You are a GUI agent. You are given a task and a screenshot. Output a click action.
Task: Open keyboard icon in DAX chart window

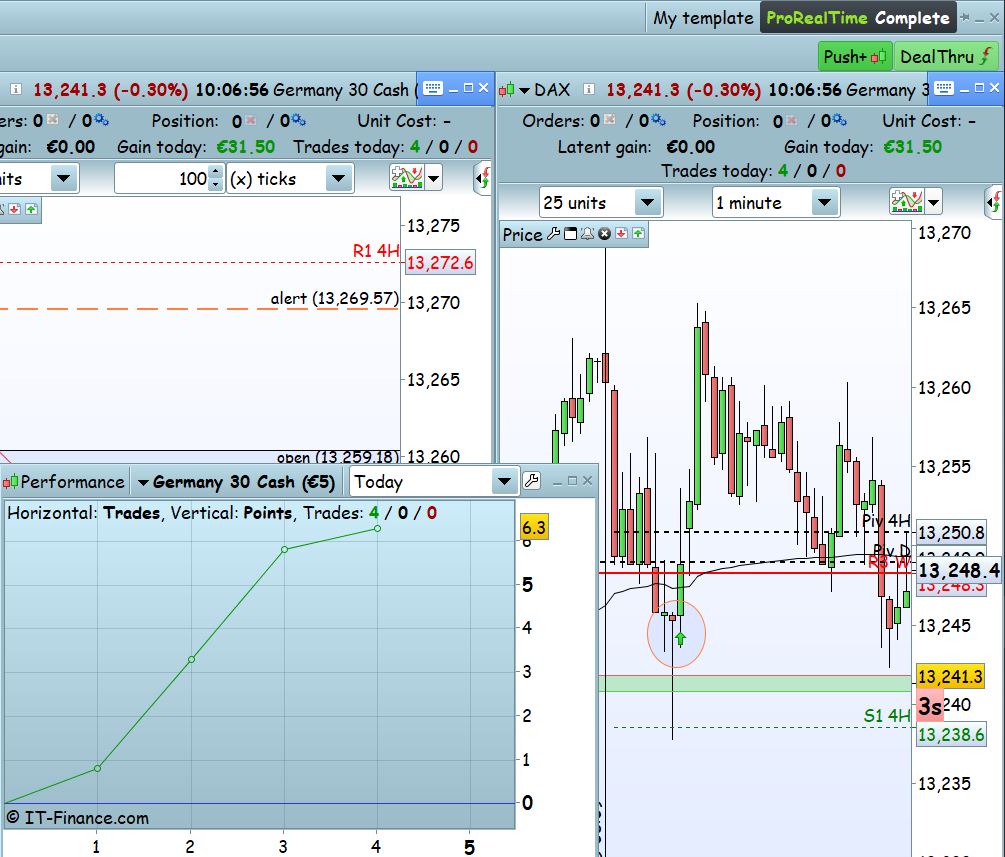point(943,88)
